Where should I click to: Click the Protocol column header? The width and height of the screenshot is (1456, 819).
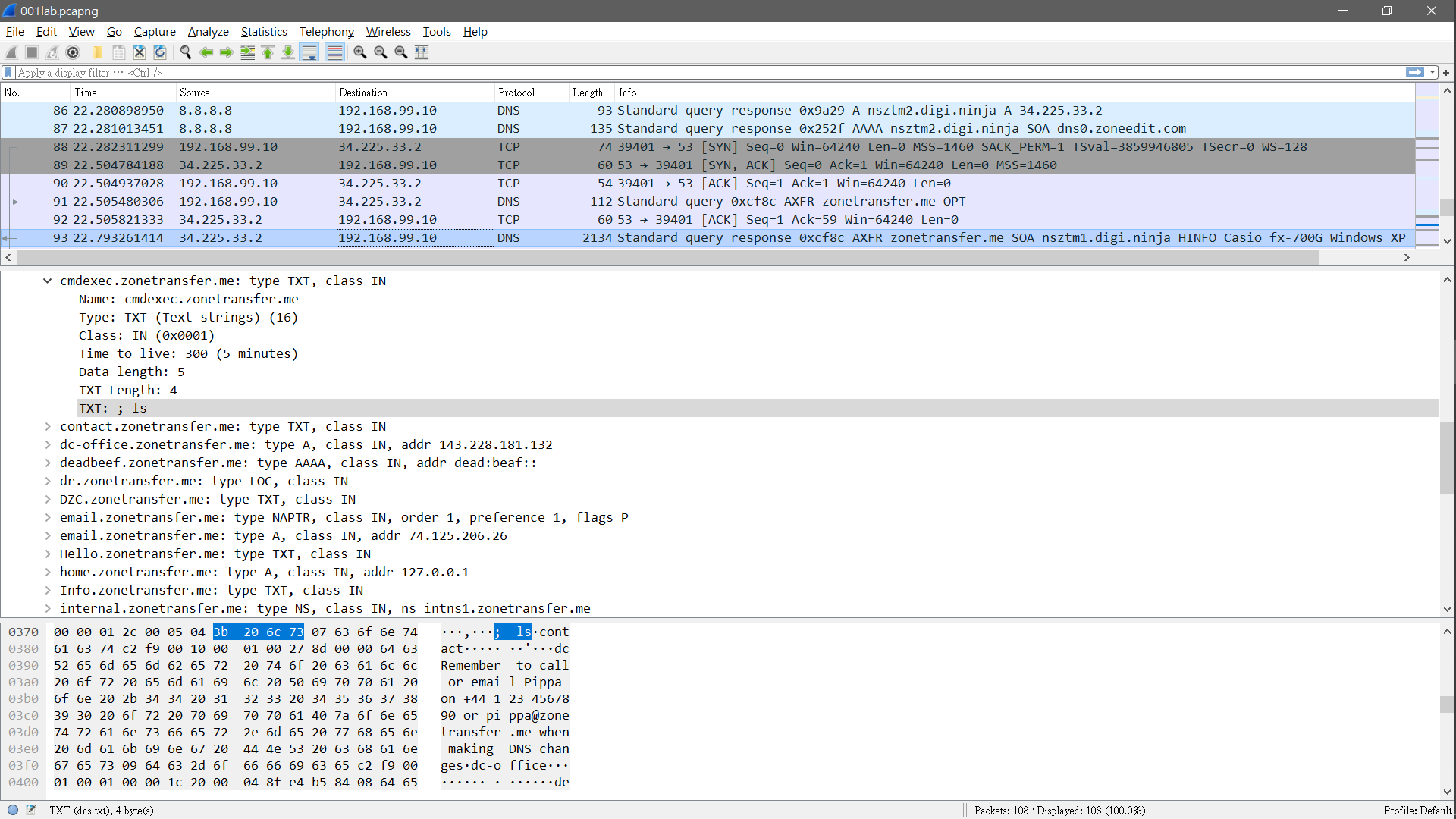pyautogui.click(x=516, y=93)
